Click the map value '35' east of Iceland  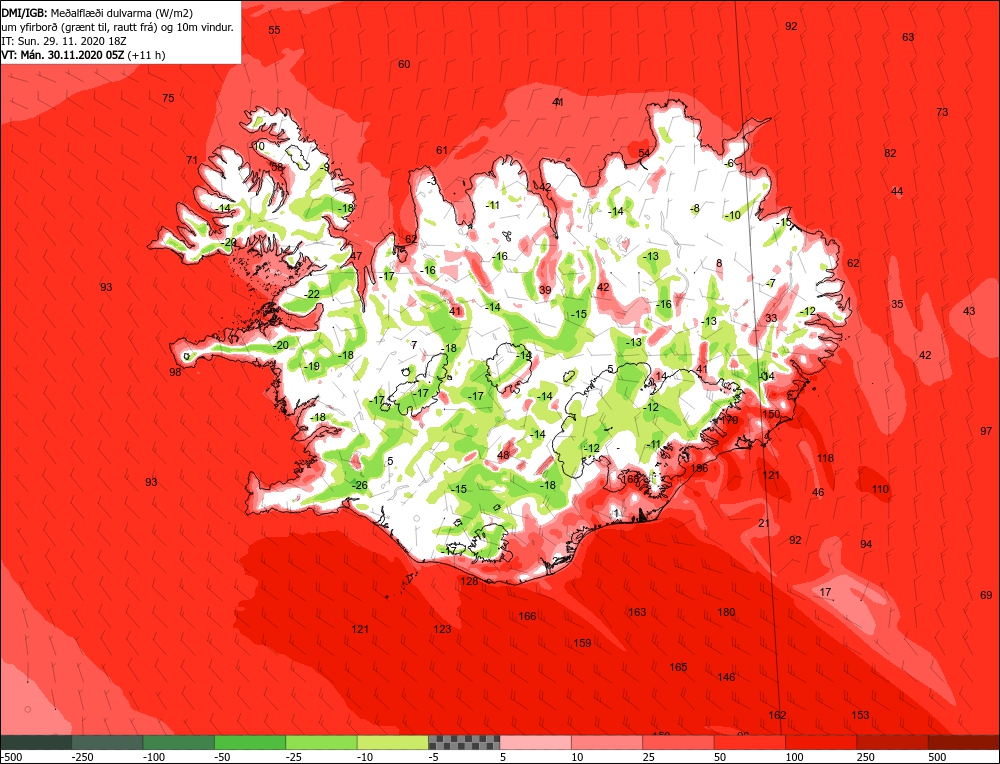point(897,304)
